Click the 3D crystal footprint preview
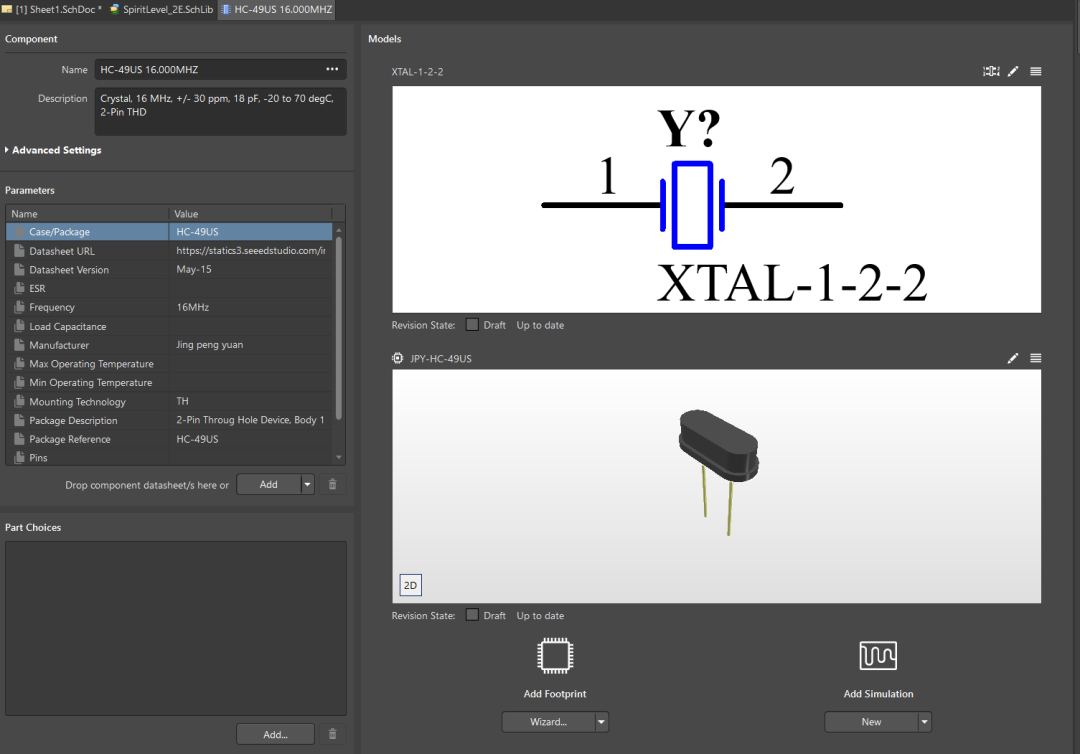 [x=716, y=486]
